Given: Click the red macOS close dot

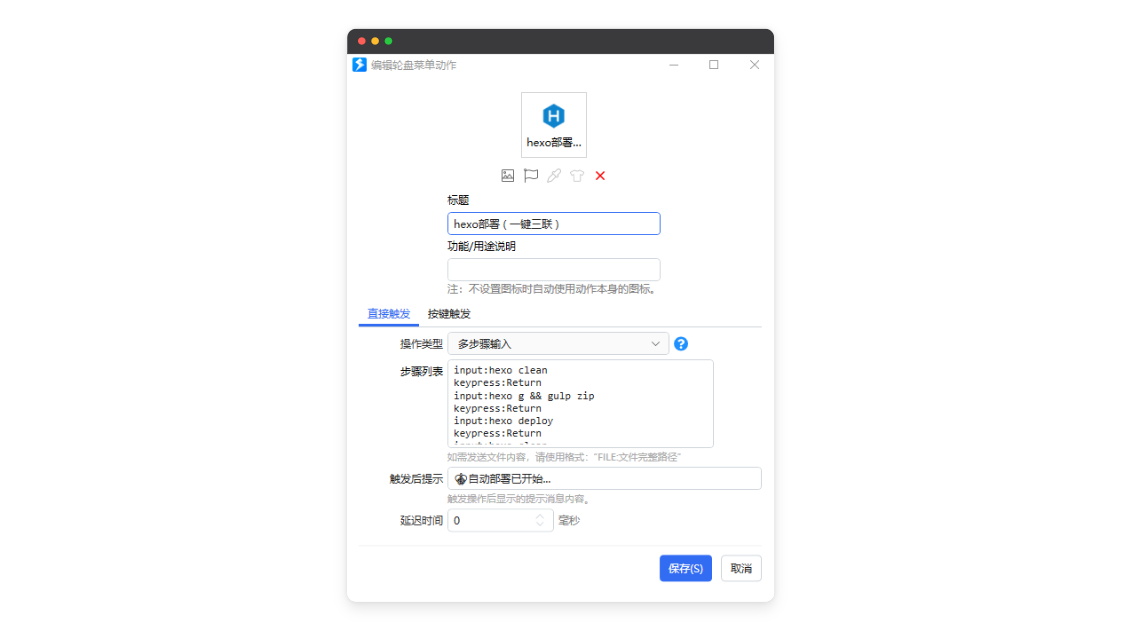Looking at the screenshot, I should point(362,41).
